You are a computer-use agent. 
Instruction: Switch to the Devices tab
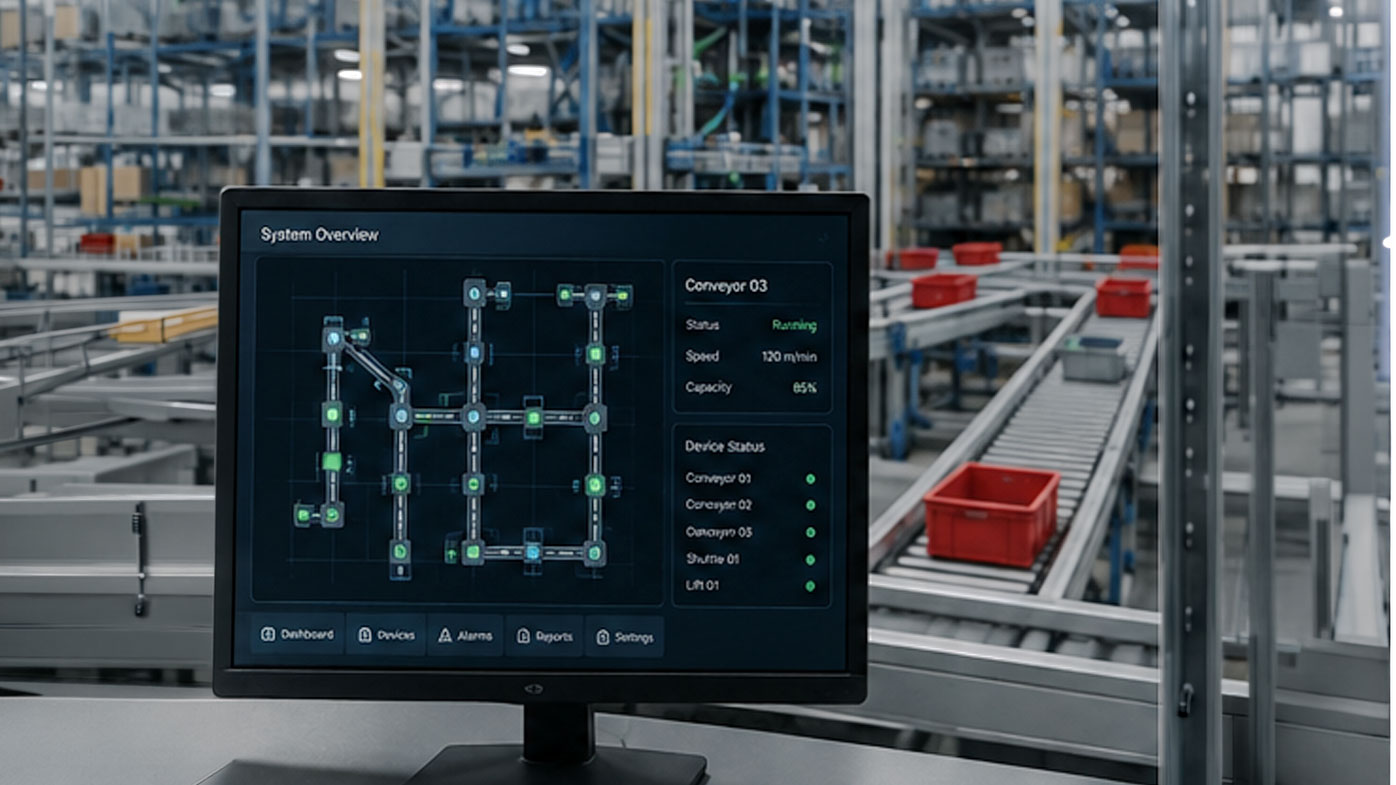tap(386, 636)
